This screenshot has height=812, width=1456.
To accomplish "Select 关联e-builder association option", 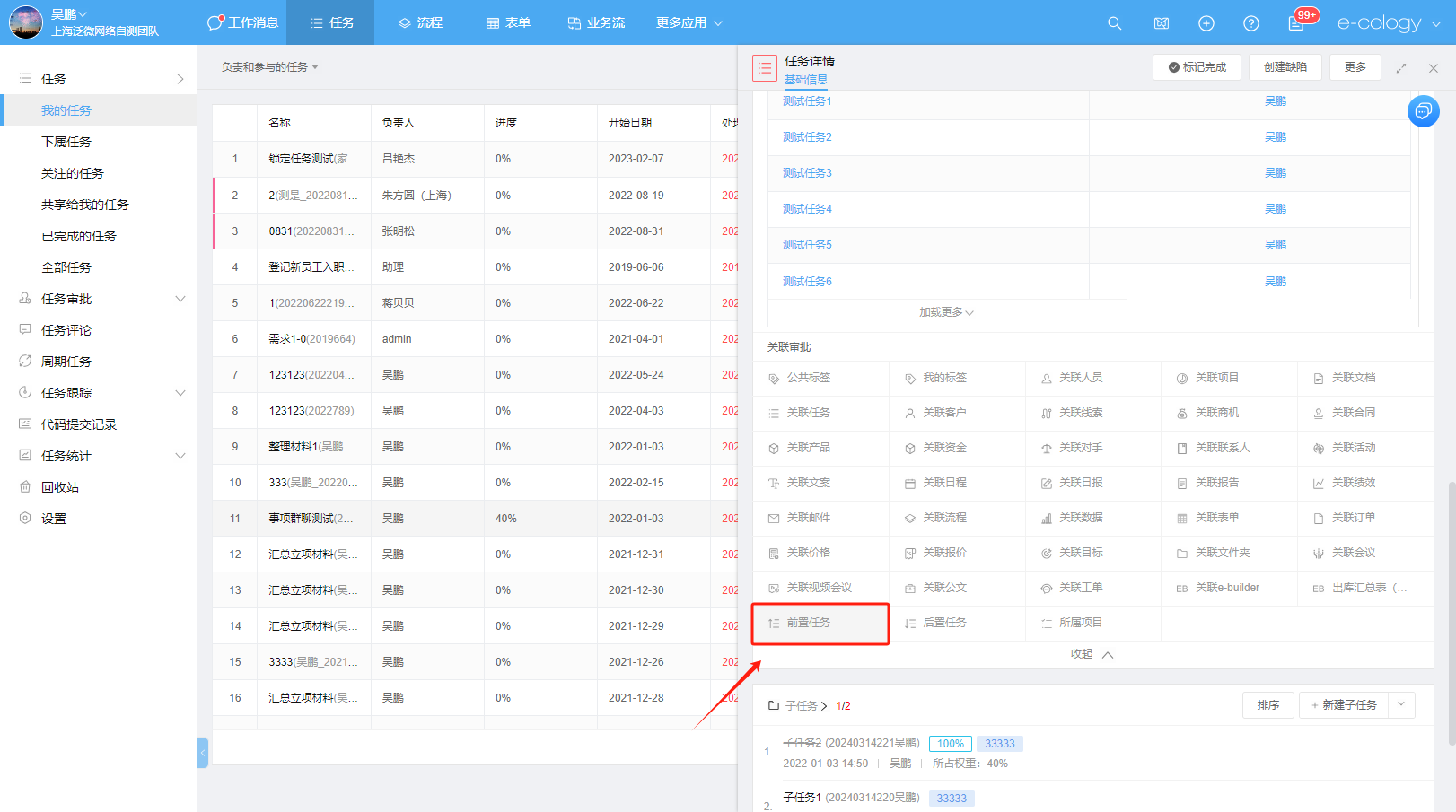I will pyautogui.click(x=1229, y=588).
